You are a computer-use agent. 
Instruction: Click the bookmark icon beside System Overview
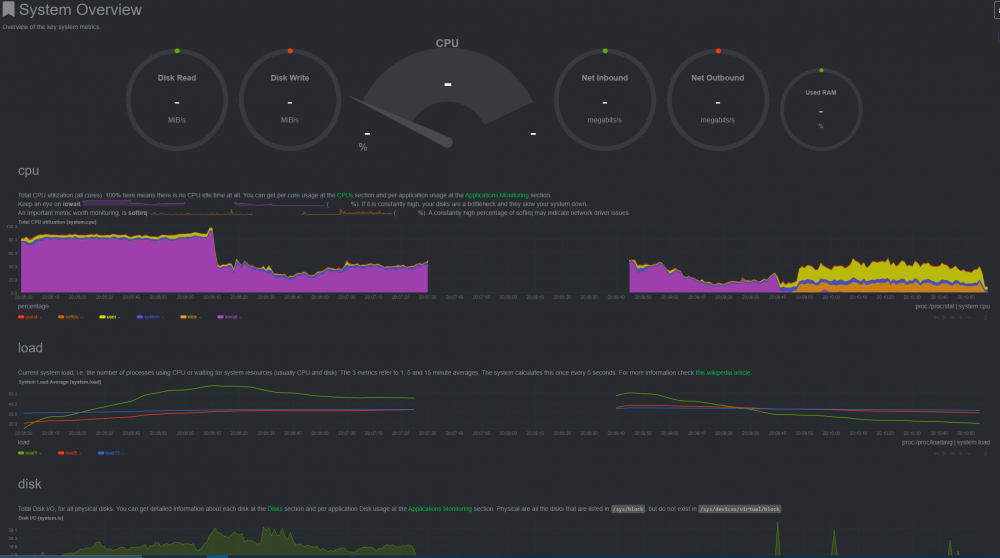pyautogui.click(x=8, y=9)
